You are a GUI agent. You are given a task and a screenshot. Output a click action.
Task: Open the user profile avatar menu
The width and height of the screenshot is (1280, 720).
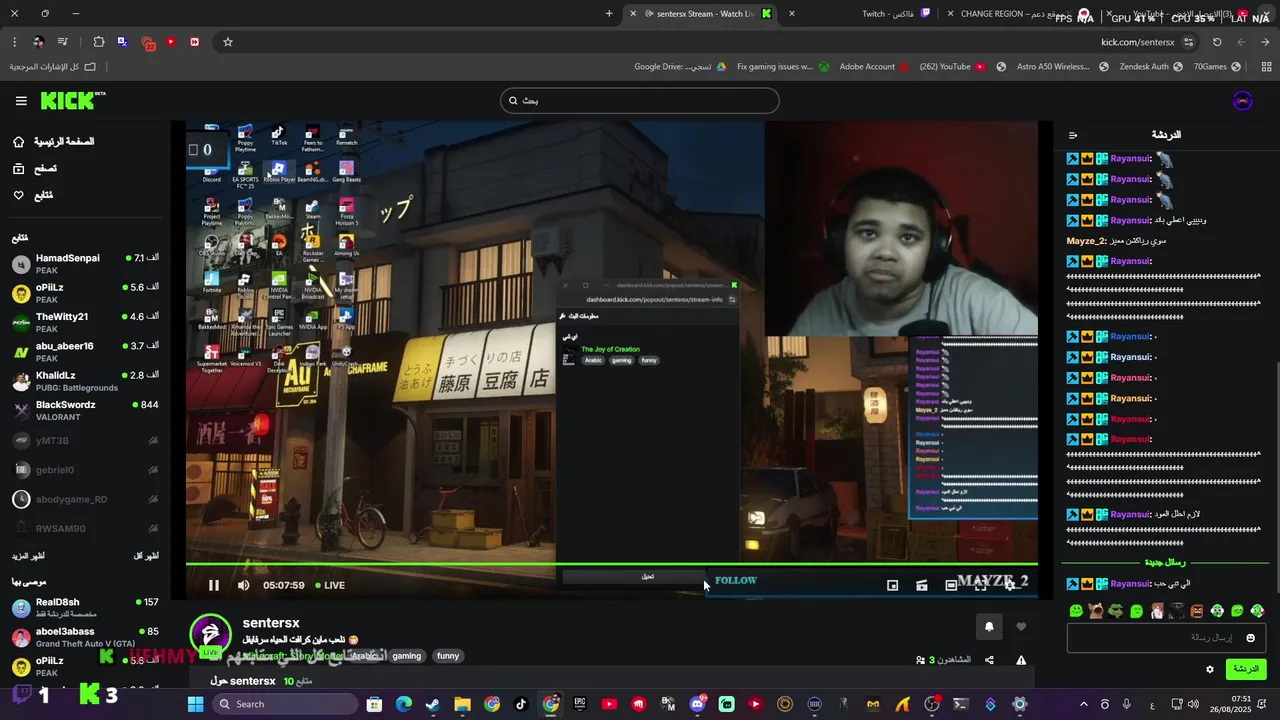pos(1242,101)
